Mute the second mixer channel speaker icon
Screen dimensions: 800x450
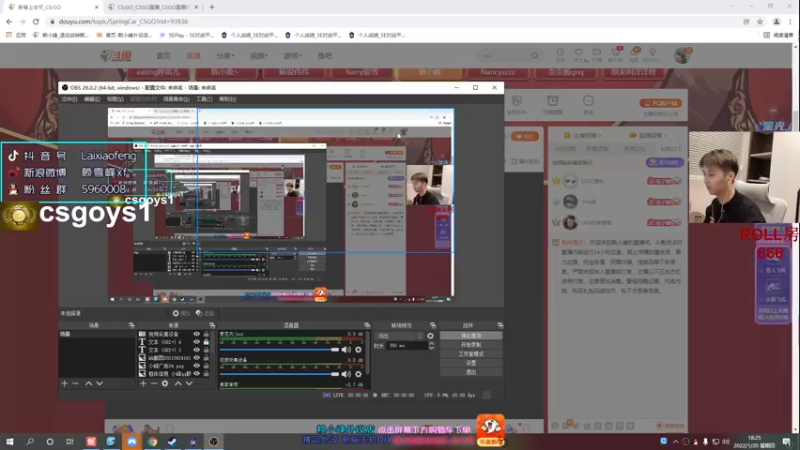click(346, 374)
